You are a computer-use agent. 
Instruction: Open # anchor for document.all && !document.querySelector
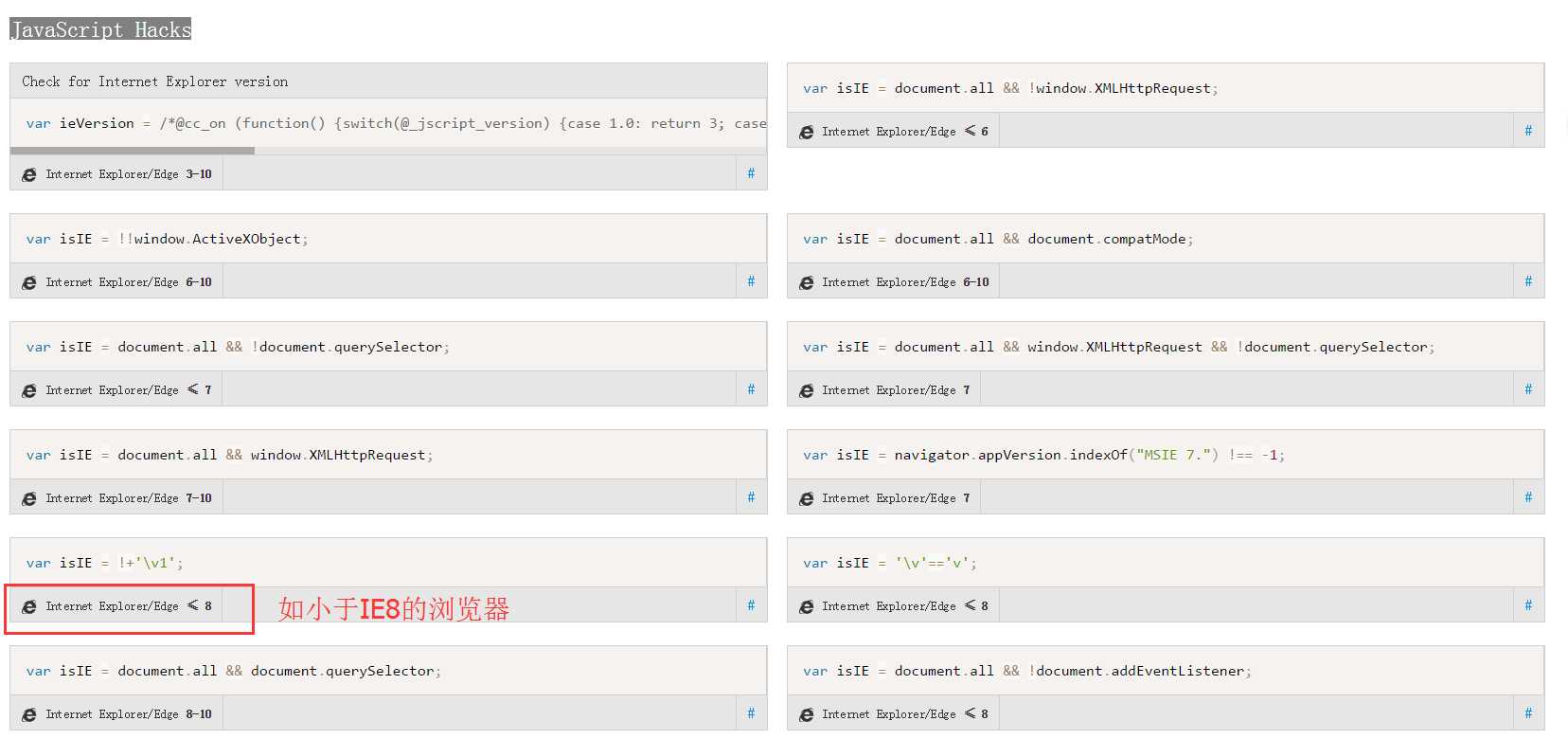[751, 389]
